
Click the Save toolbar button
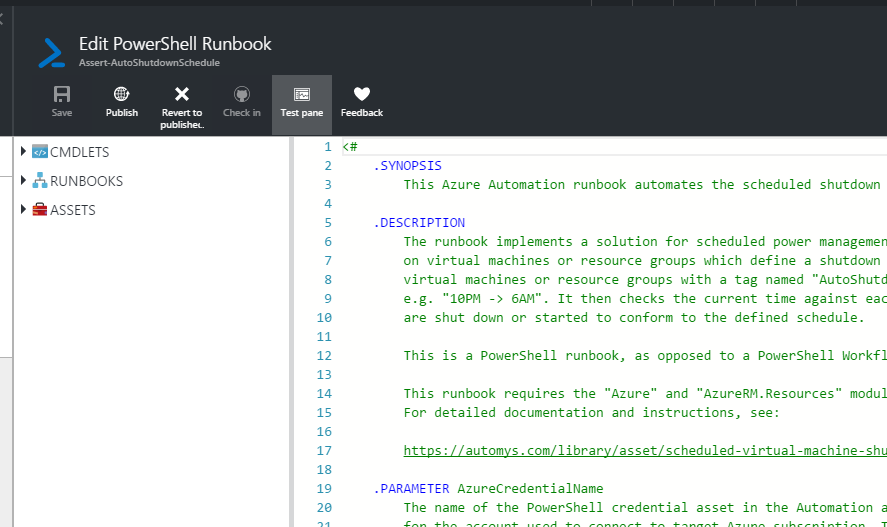pos(62,104)
